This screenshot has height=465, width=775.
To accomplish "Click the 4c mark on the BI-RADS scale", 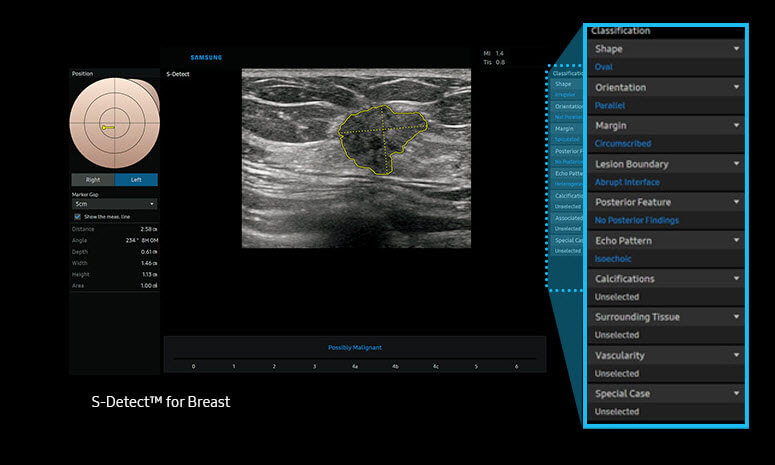I will click(435, 367).
